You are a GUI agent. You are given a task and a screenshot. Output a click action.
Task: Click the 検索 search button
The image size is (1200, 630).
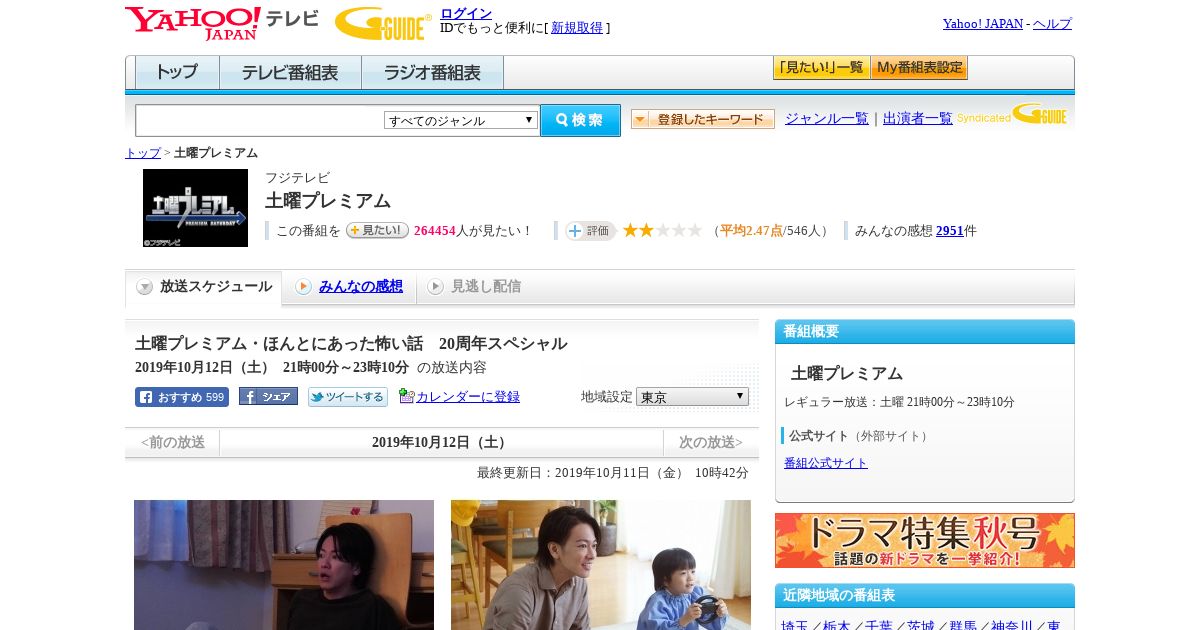[x=580, y=120]
